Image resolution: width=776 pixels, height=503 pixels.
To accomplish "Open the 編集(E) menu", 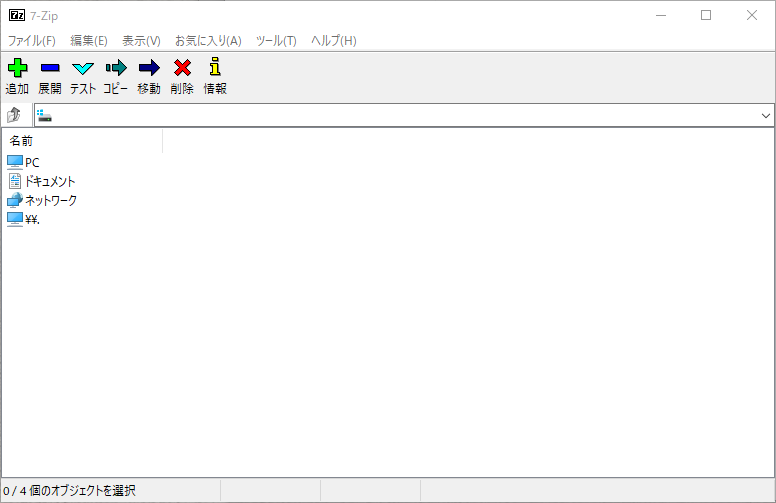I will [x=89, y=41].
